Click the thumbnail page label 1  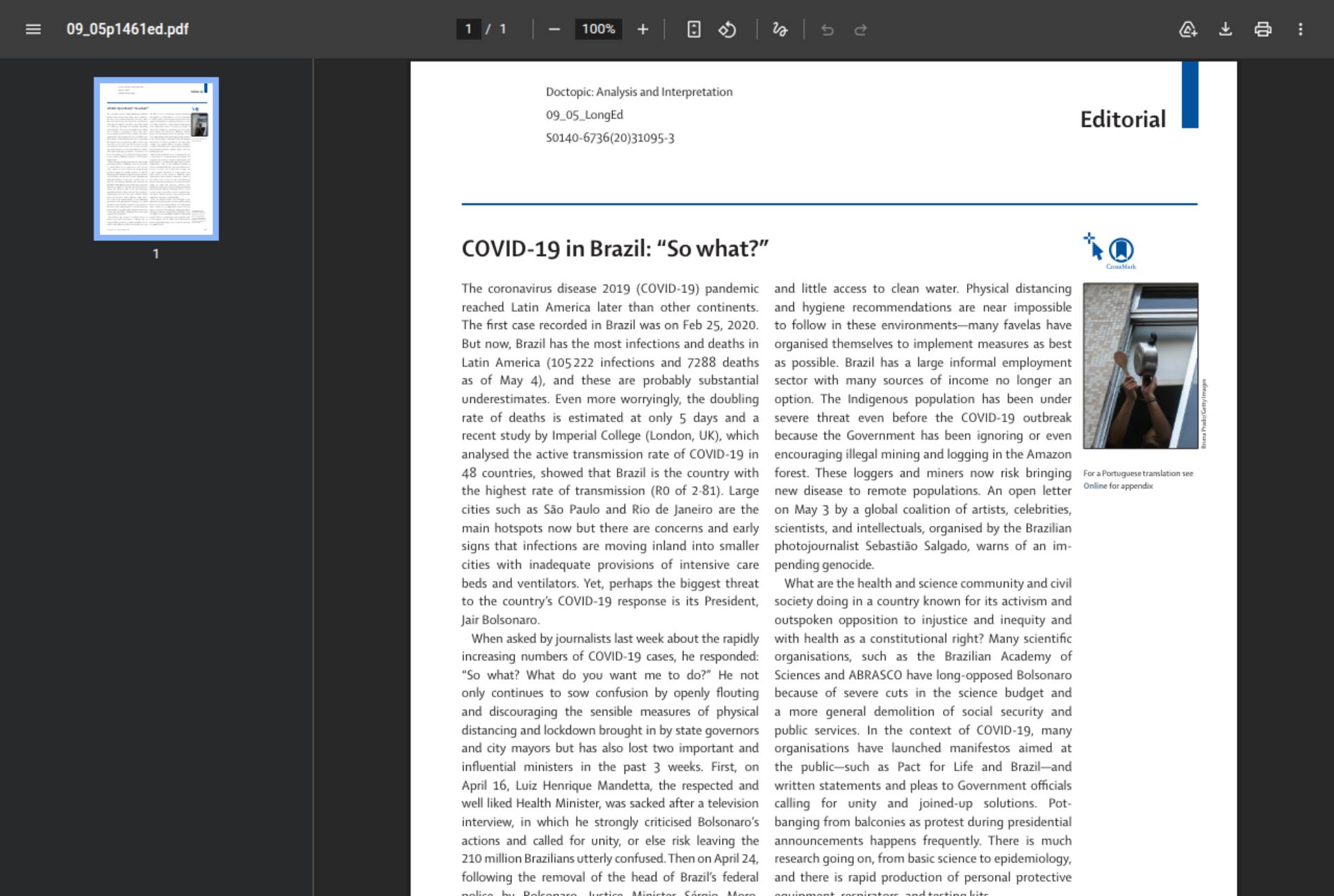pyautogui.click(x=156, y=254)
